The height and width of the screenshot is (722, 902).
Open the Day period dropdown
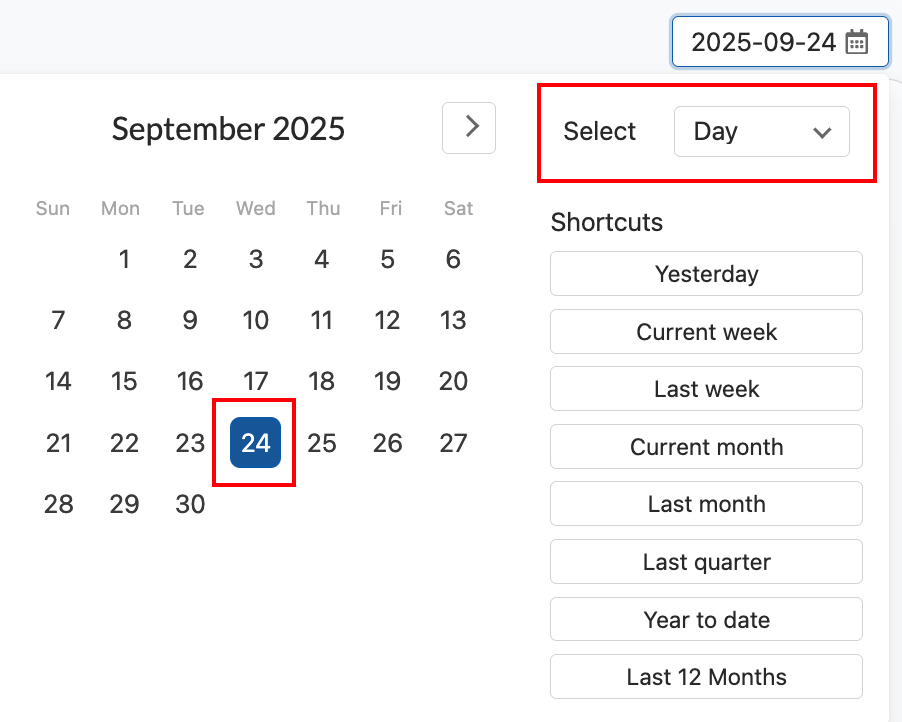point(761,132)
